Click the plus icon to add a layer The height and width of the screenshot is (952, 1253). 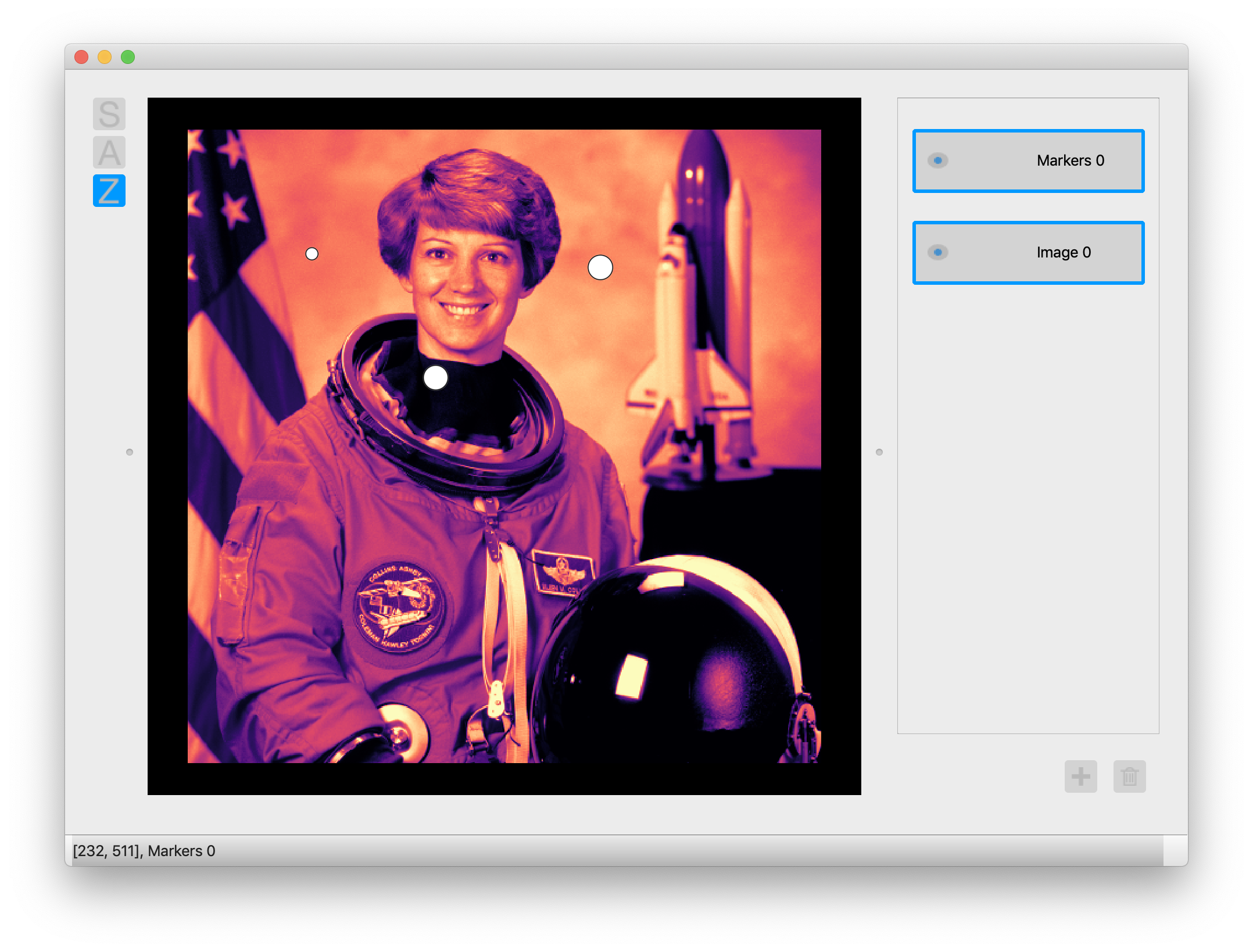click(1080, 776)
